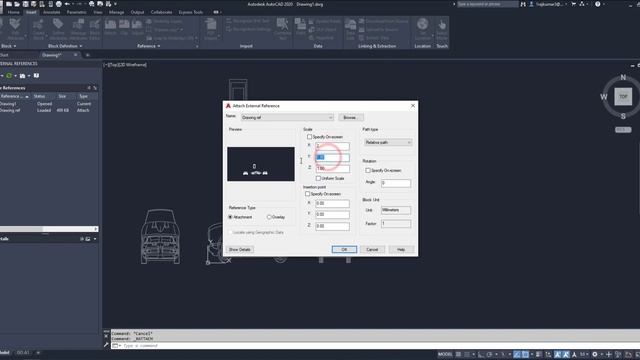Select the Attachment radio button
The image size is (640, 360).
pos(230,217)
